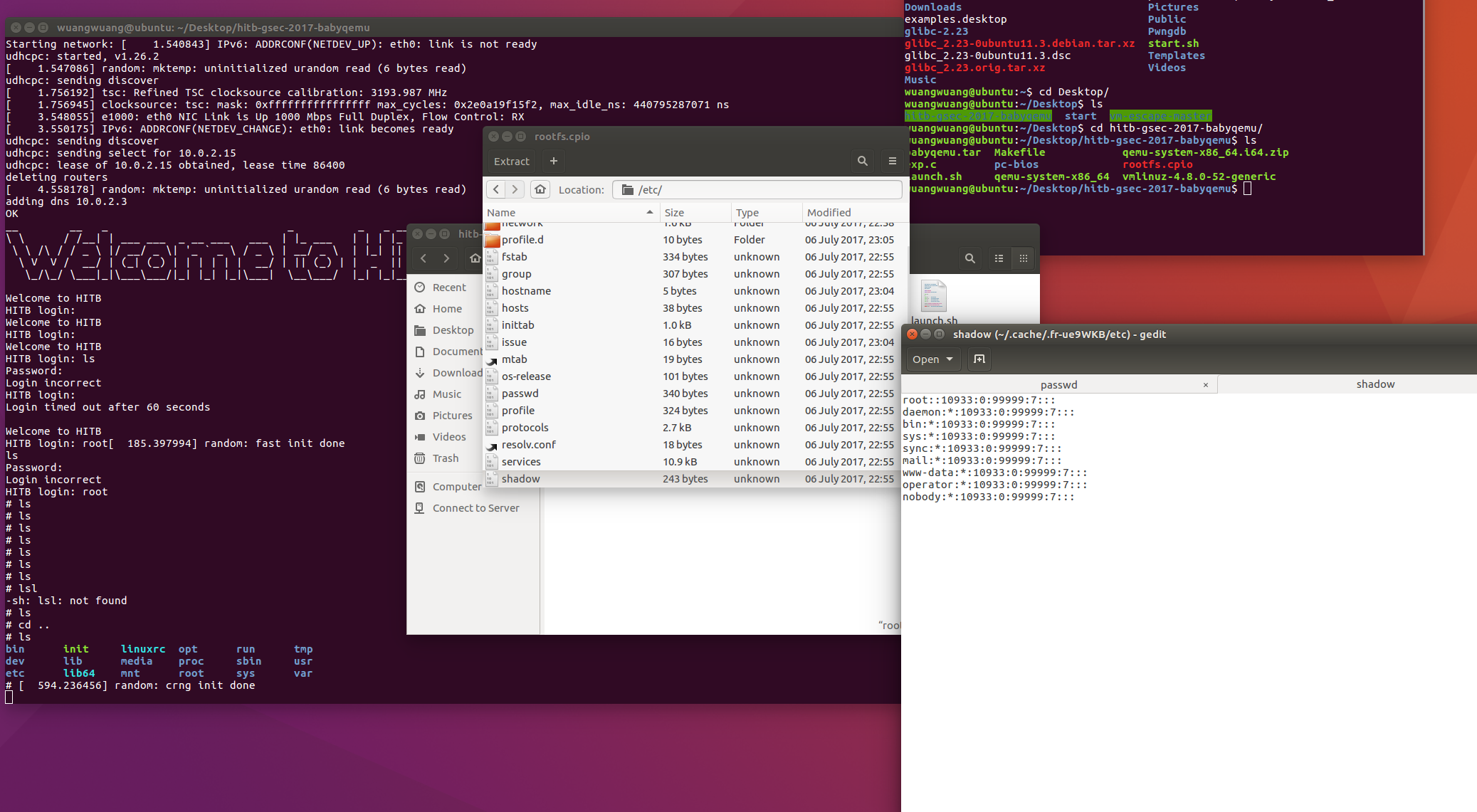Screen dimensions: 1477x812
Task: Click the Extract button in archive manager
Action: coord(511,160)
